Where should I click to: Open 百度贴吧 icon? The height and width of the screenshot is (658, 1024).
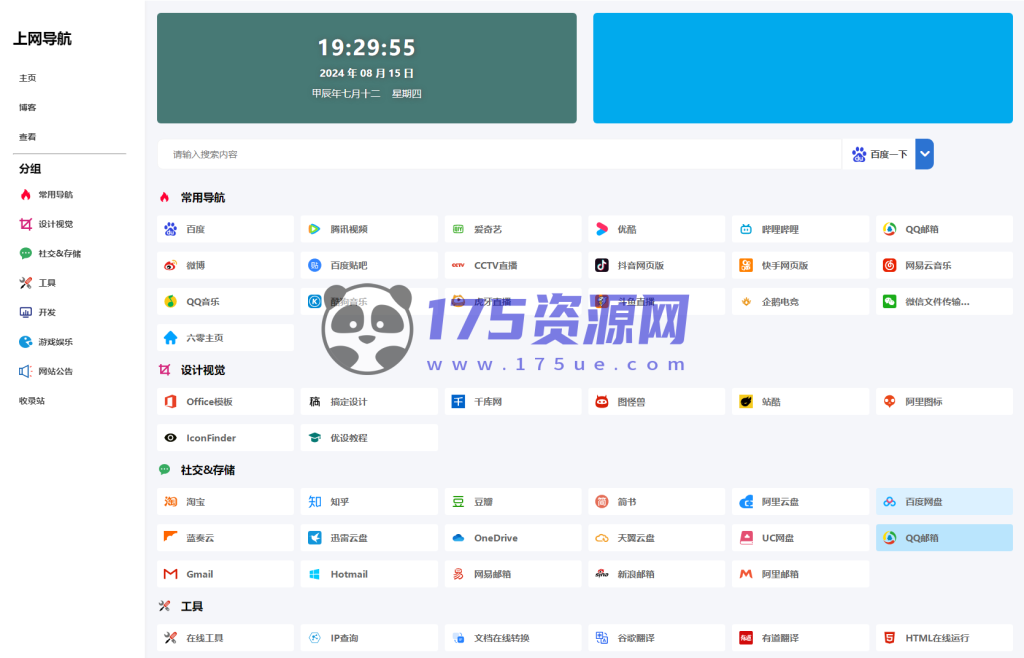[314, 265]
